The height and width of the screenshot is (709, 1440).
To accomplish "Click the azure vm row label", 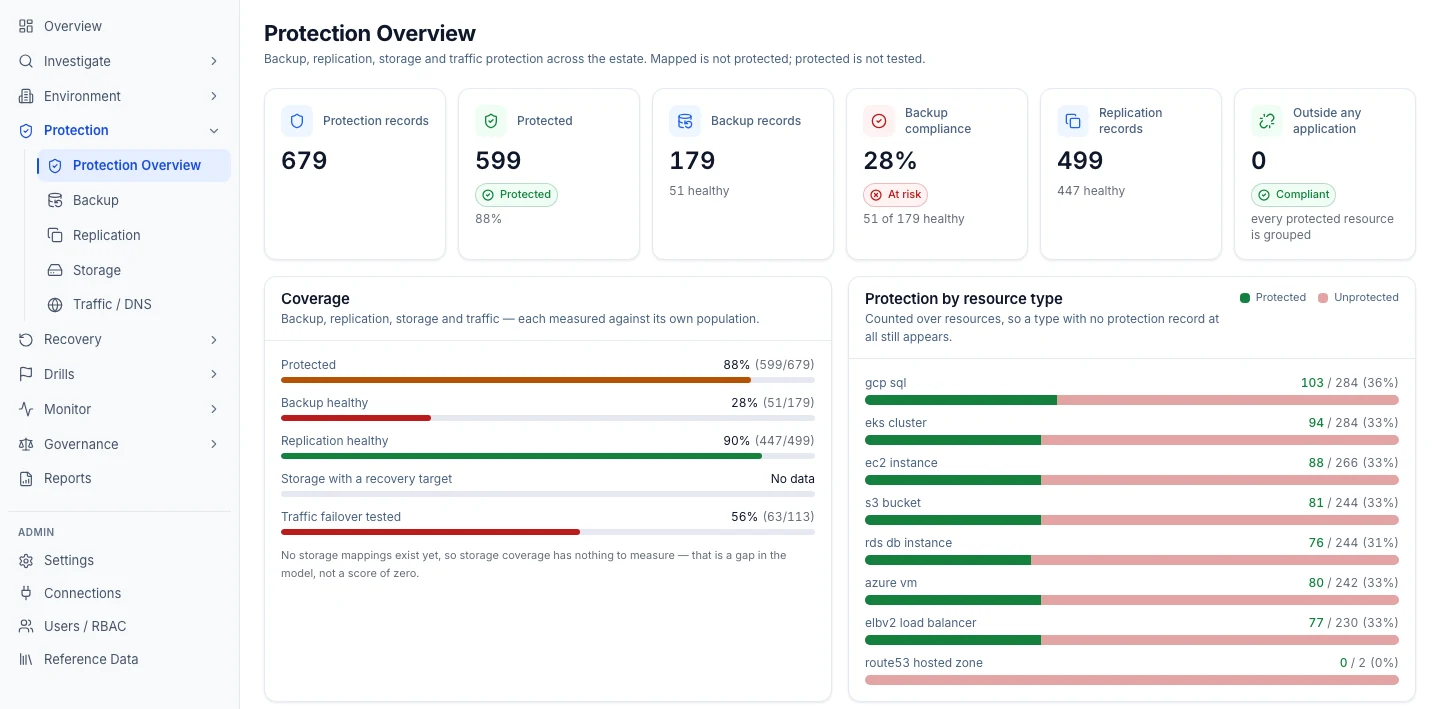I will click(891, 583).
